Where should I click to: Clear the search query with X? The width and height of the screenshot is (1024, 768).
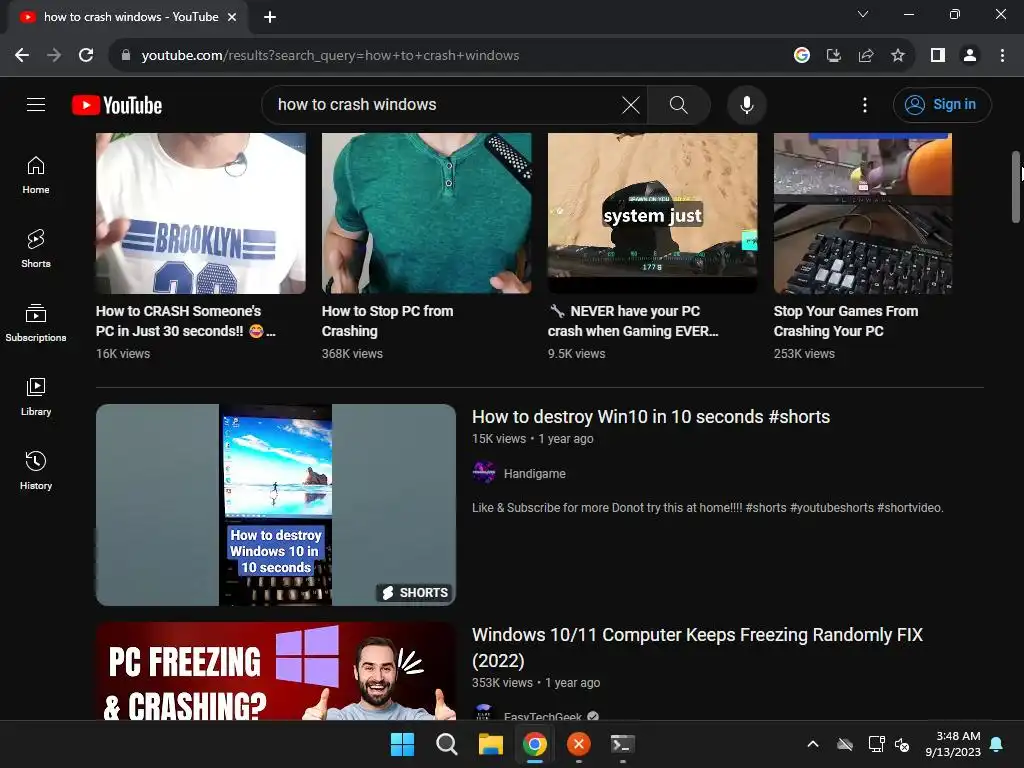(631, 104)
